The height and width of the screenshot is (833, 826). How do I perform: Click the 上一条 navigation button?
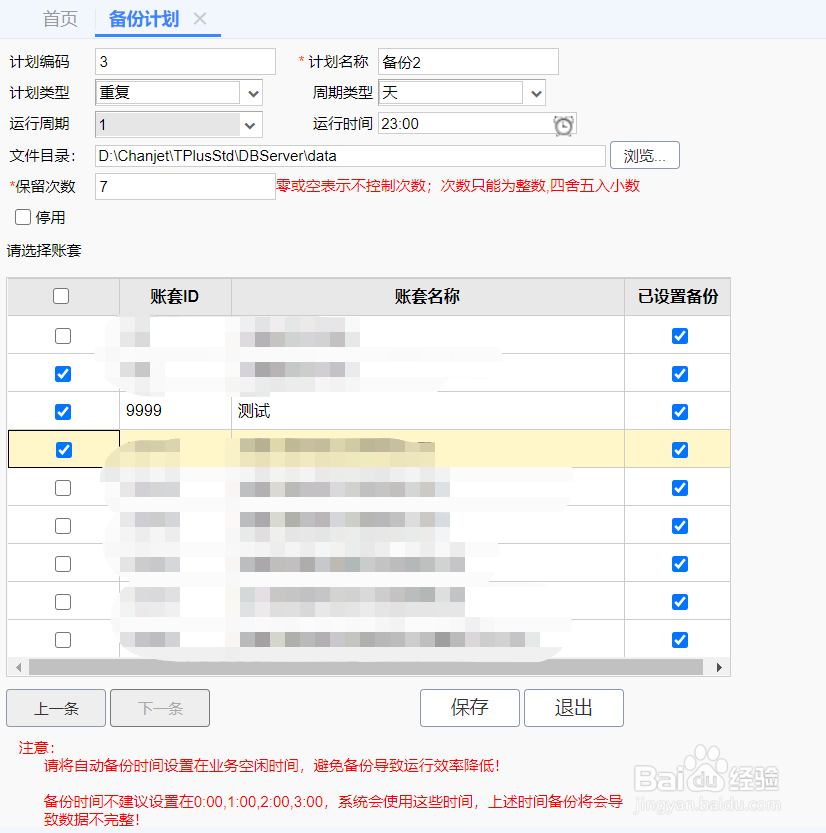pyautogui.click(x=55, y=707)
